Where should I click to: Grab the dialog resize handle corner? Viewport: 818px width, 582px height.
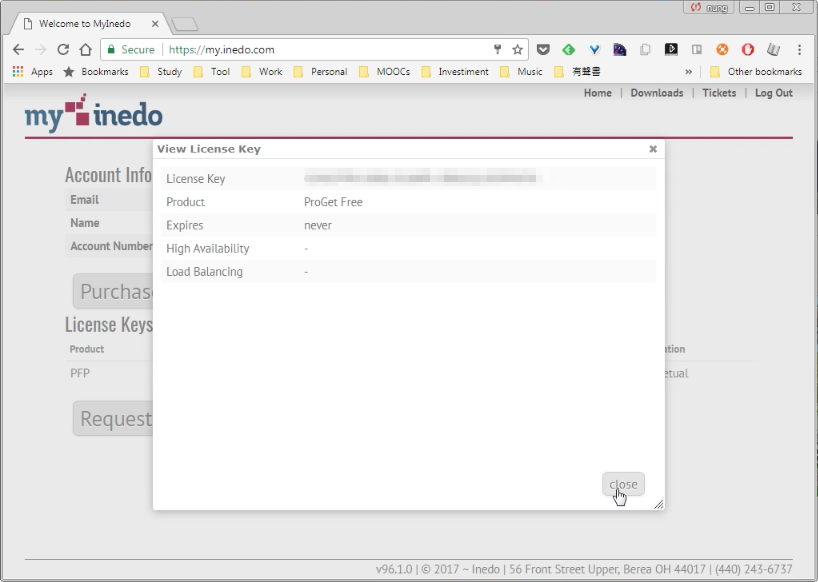point(658,504)
